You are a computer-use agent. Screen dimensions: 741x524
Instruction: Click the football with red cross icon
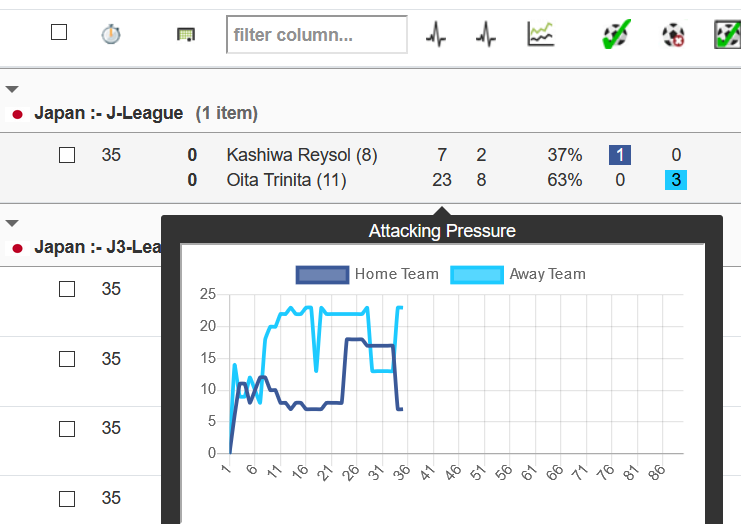pos(673,35)
